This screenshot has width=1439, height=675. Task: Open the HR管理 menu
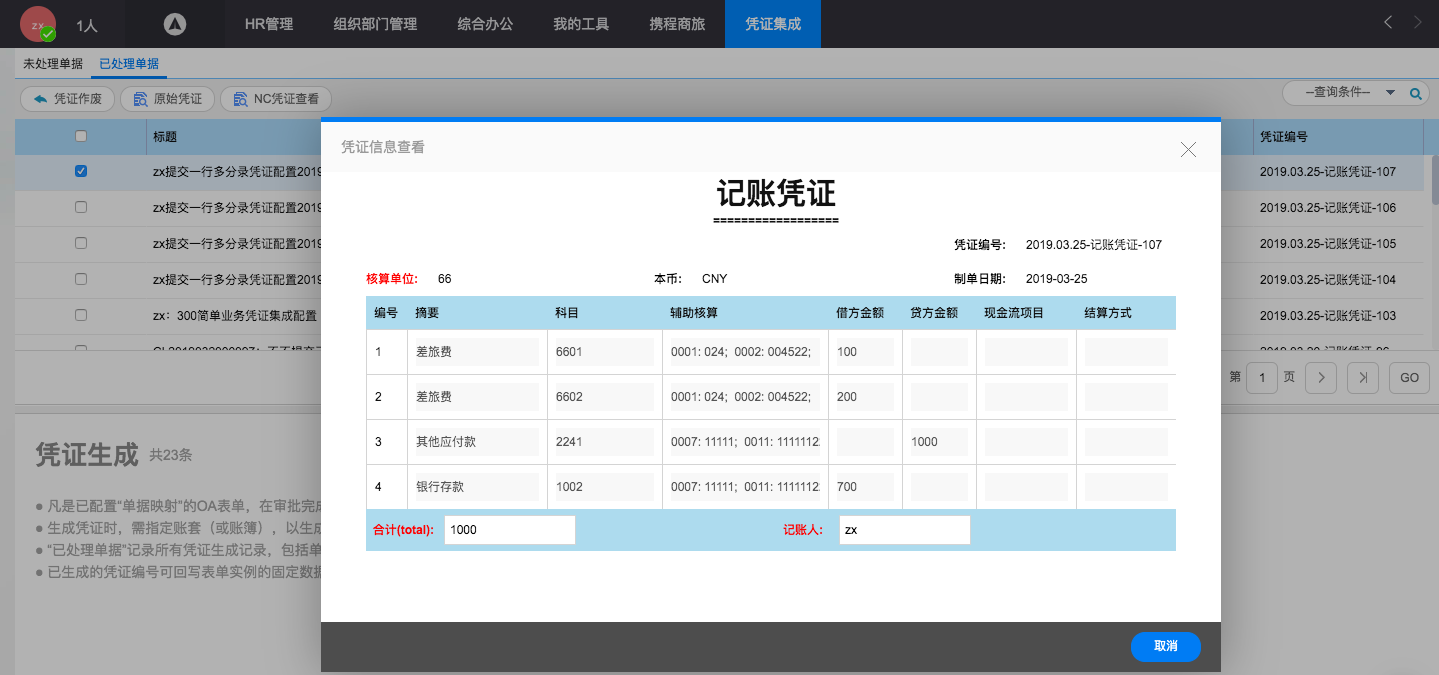[x=269, y=24]
